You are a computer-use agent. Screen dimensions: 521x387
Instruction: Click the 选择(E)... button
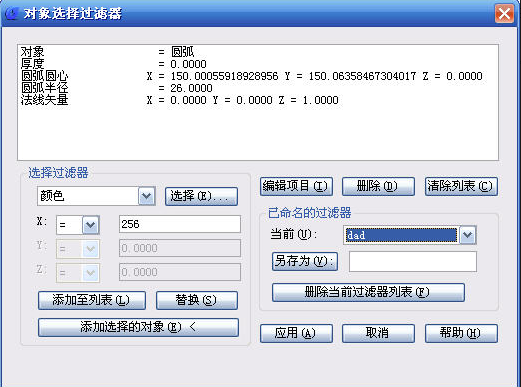(201, 196)
